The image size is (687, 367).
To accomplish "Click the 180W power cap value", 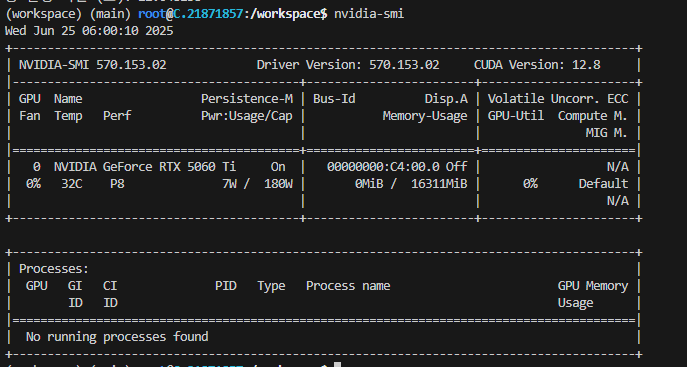I will (278, 184).
